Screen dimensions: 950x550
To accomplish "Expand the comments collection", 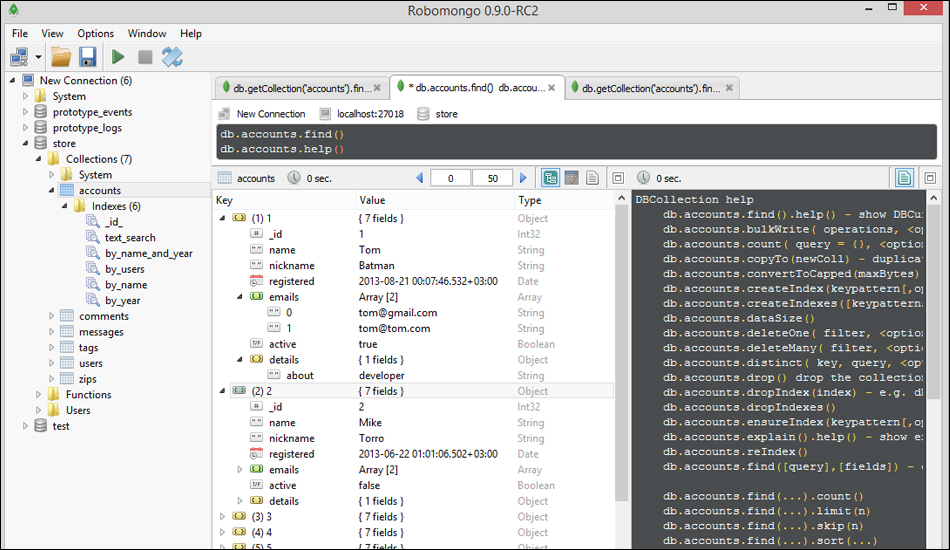I will click(51, 316).
